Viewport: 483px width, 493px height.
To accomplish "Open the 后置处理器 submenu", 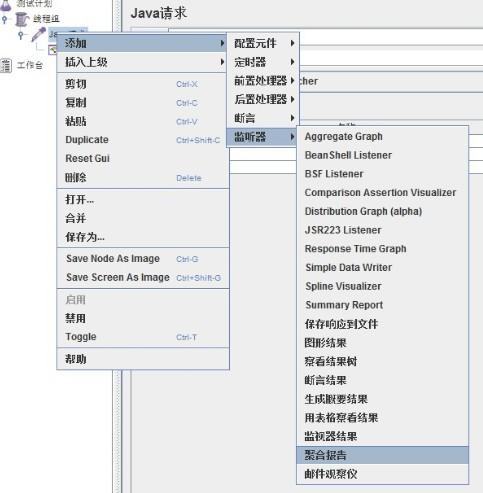I will [263, 99].
